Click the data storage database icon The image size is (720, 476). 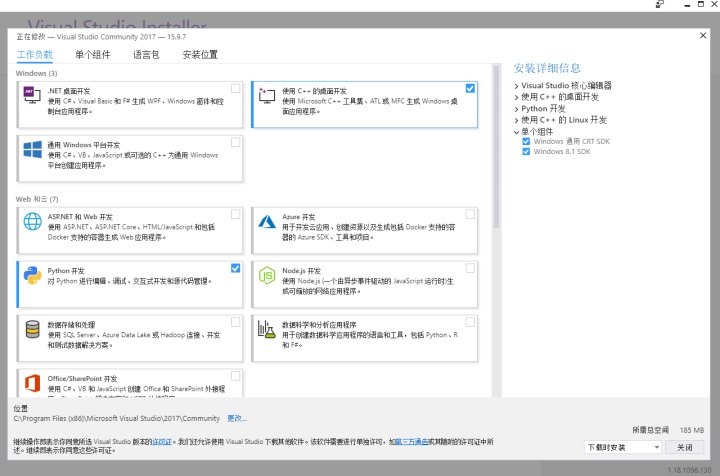[32, 329]
